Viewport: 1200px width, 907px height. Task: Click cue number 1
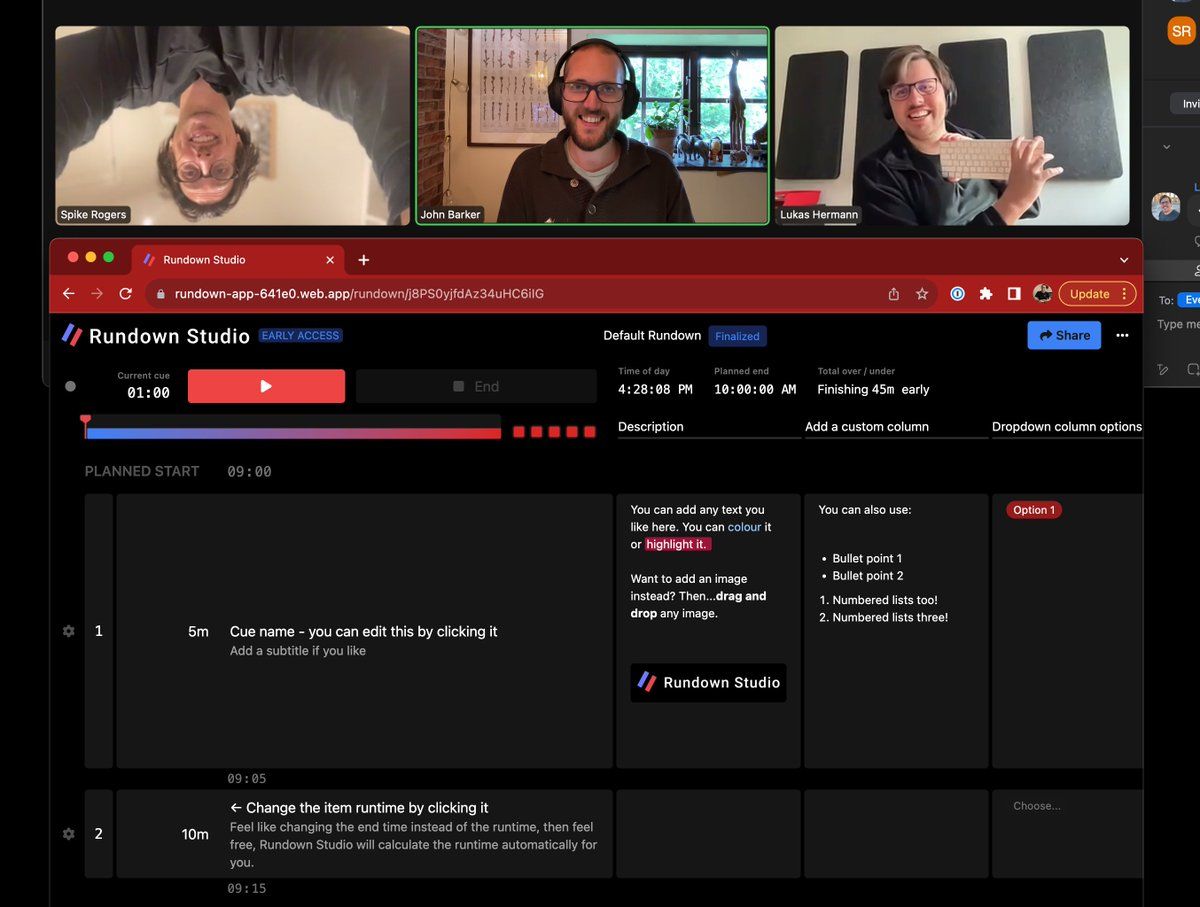pos(98,631)
